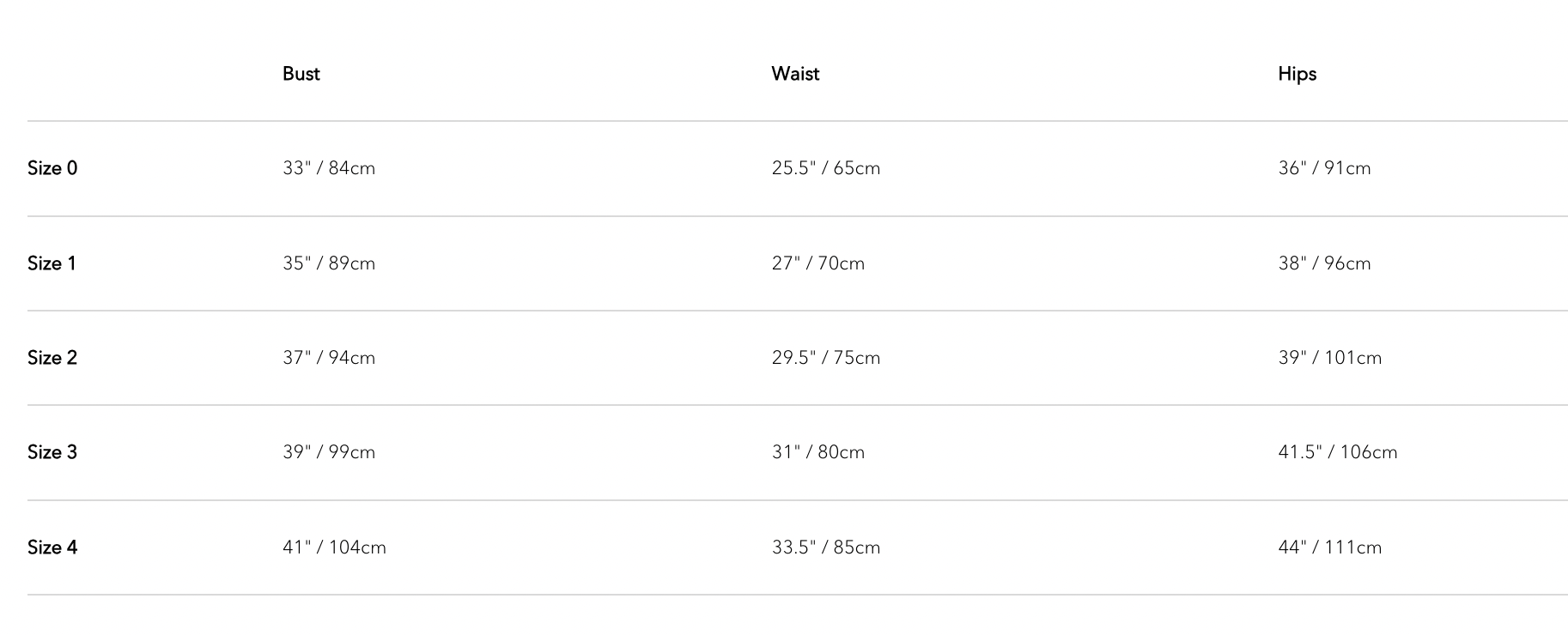Select the Size 0 row label
This screenshot has height=635, width=1568.
pos(52,168)
